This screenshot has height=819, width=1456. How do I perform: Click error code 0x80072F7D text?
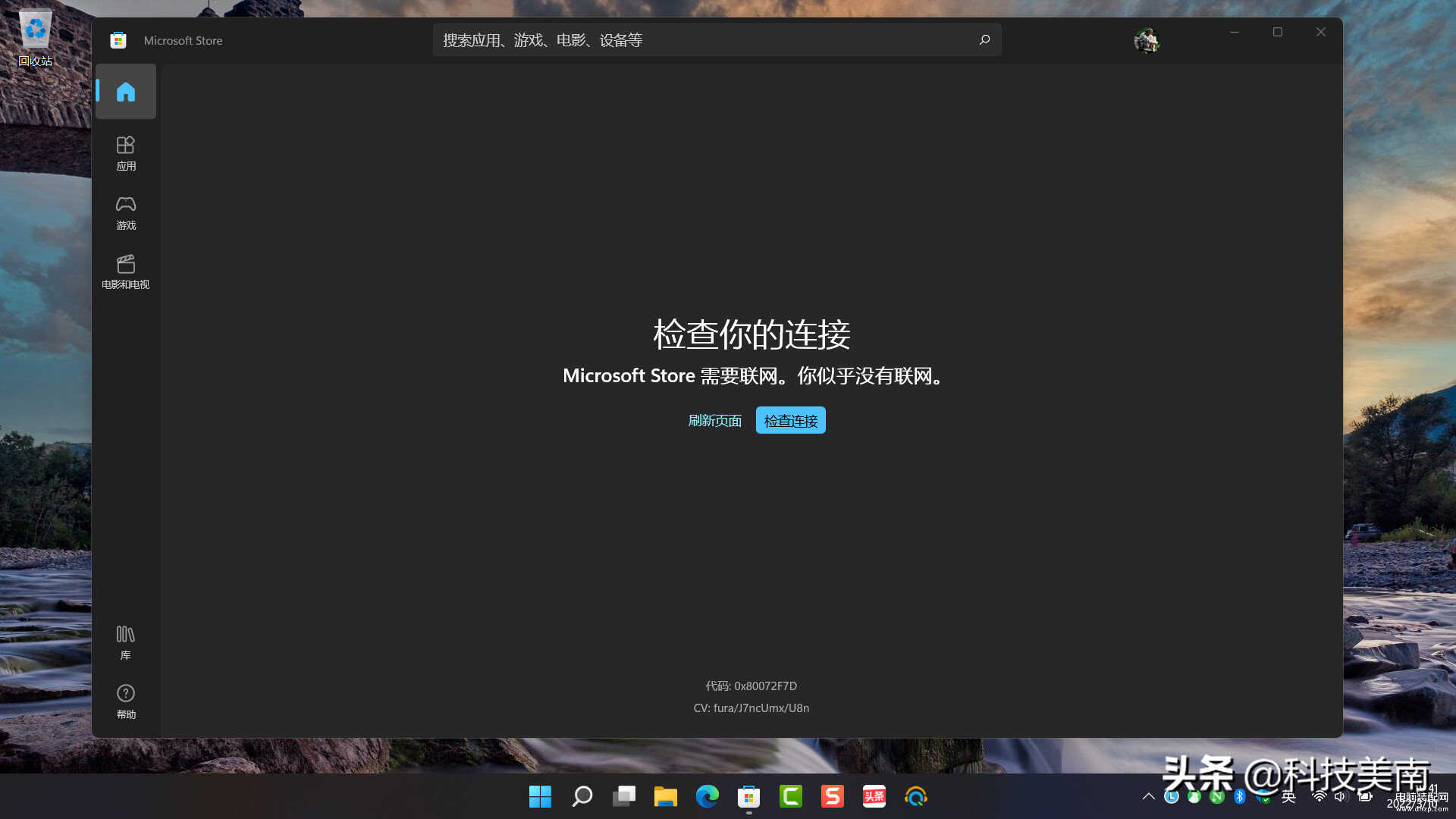coord(751,686)
